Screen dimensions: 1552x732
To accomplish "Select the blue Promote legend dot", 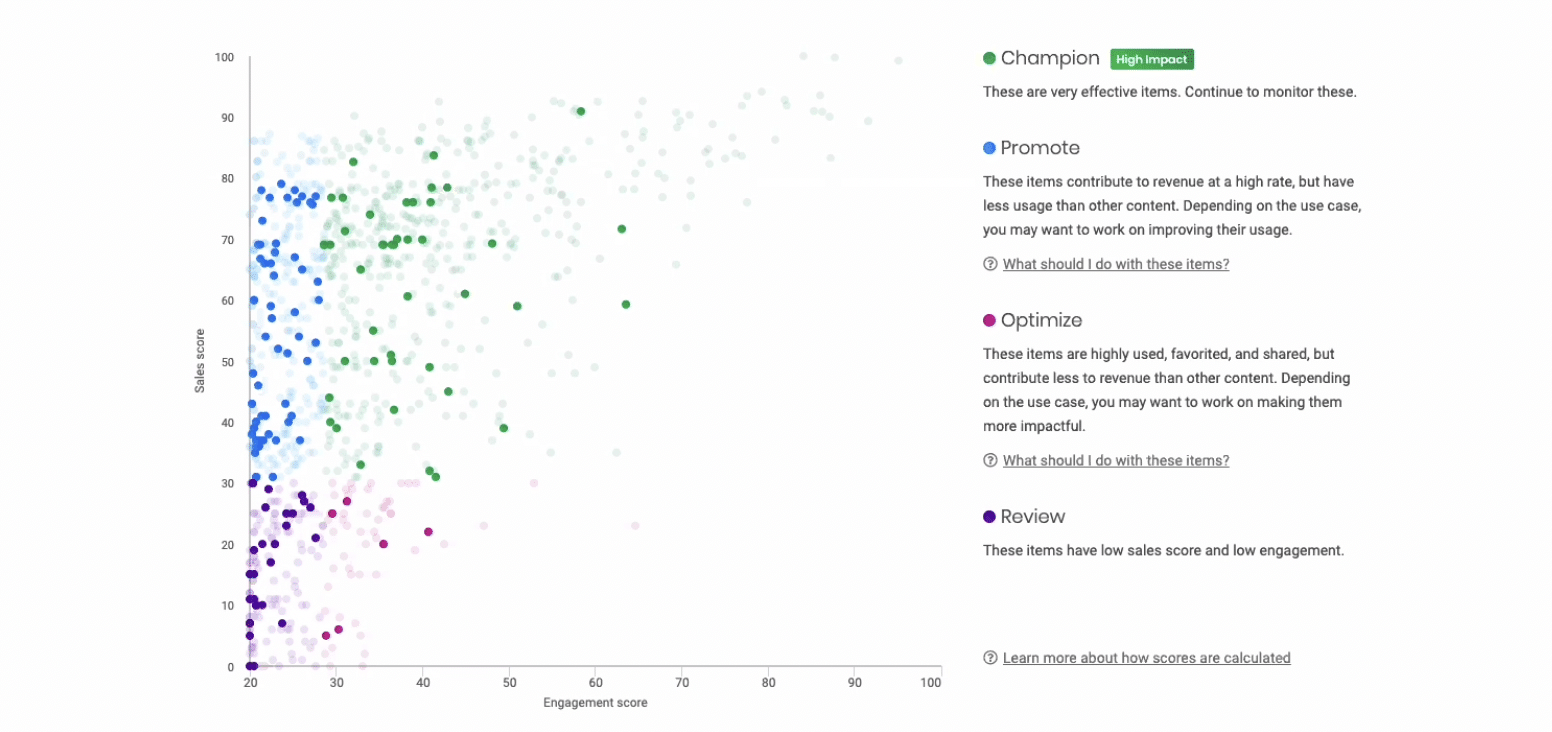I will pos(989,148).
